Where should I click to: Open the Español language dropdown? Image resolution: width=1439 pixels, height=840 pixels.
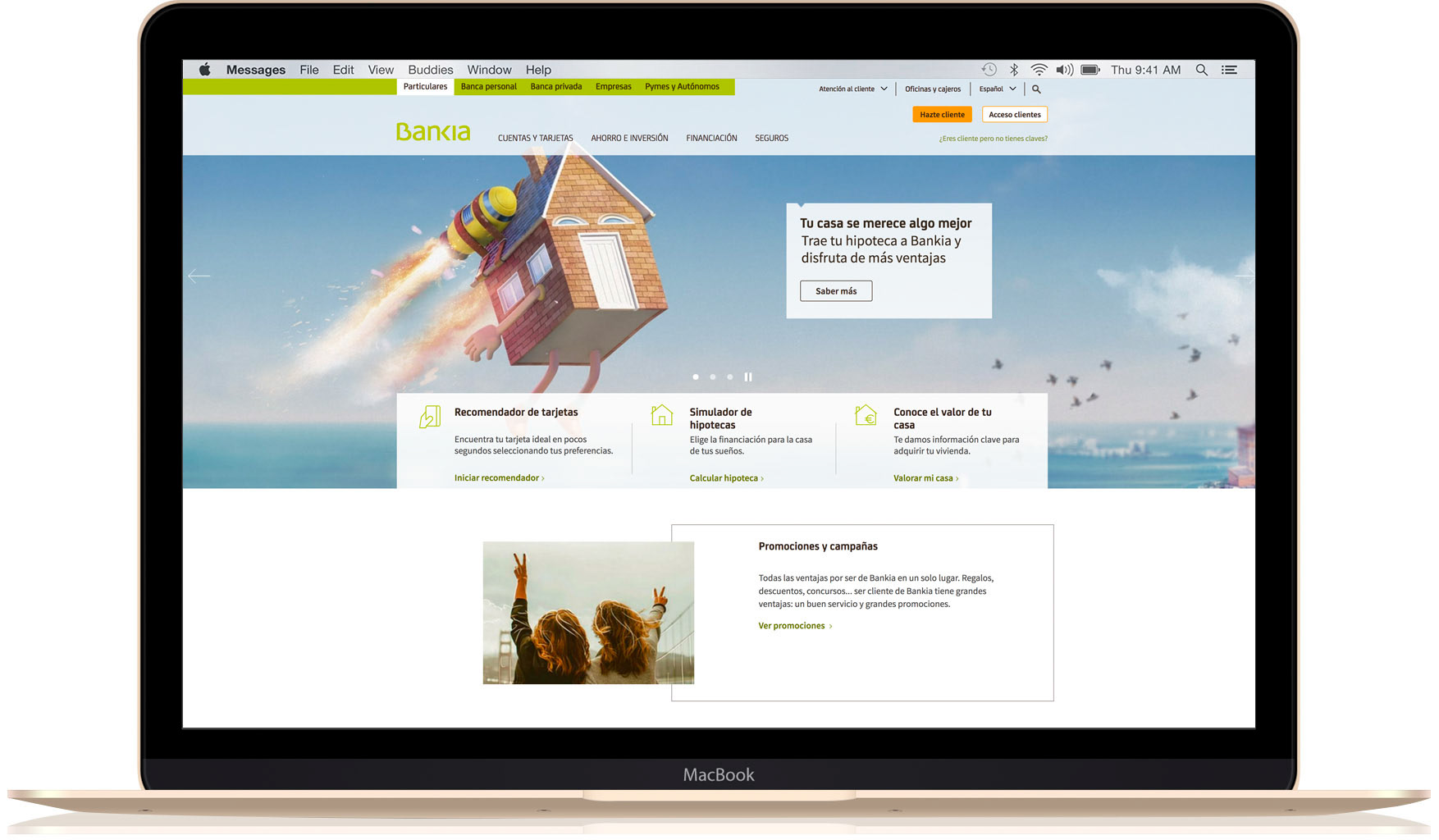click(998, 89)
